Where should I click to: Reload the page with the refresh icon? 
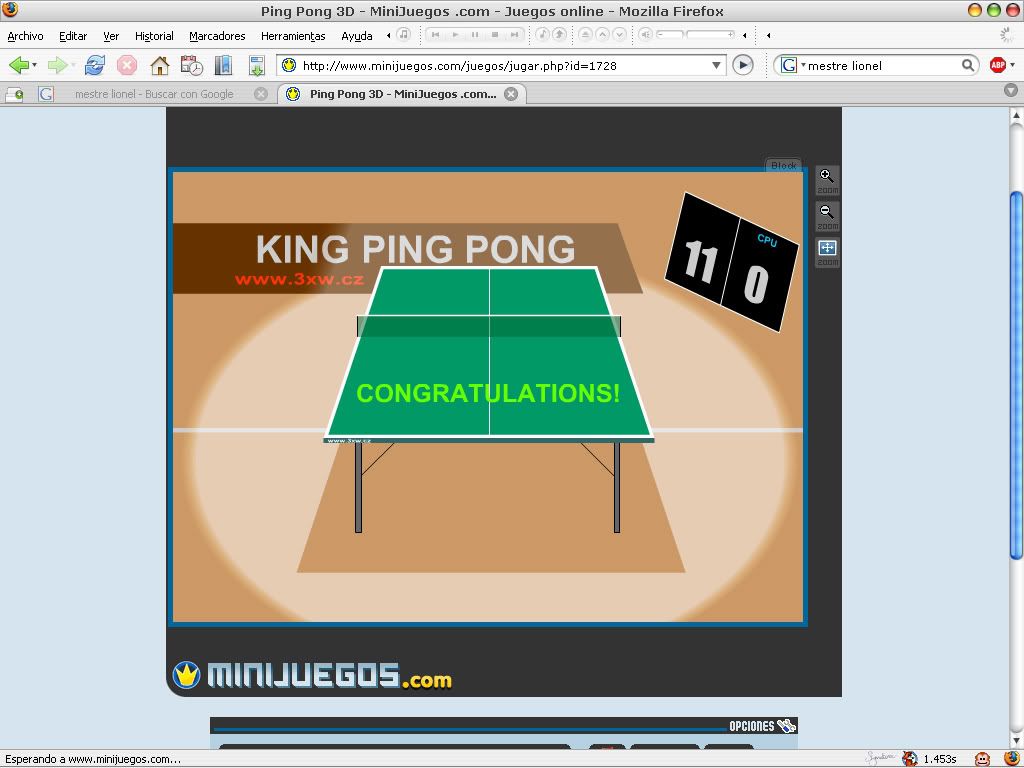pyautogui.click(x=94, y=65)
